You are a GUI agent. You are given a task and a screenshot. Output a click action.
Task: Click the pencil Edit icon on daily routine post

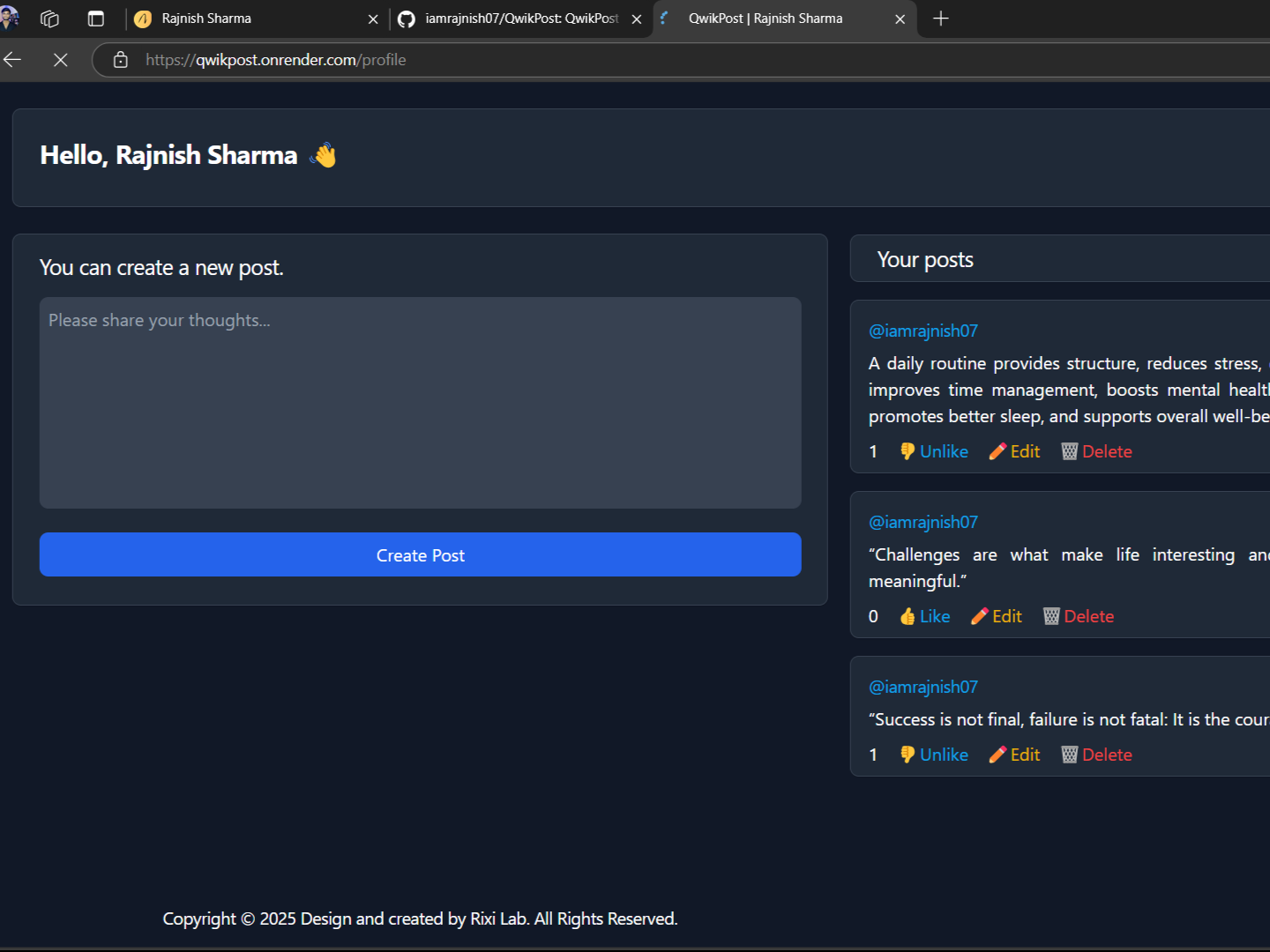click(997, 451)
